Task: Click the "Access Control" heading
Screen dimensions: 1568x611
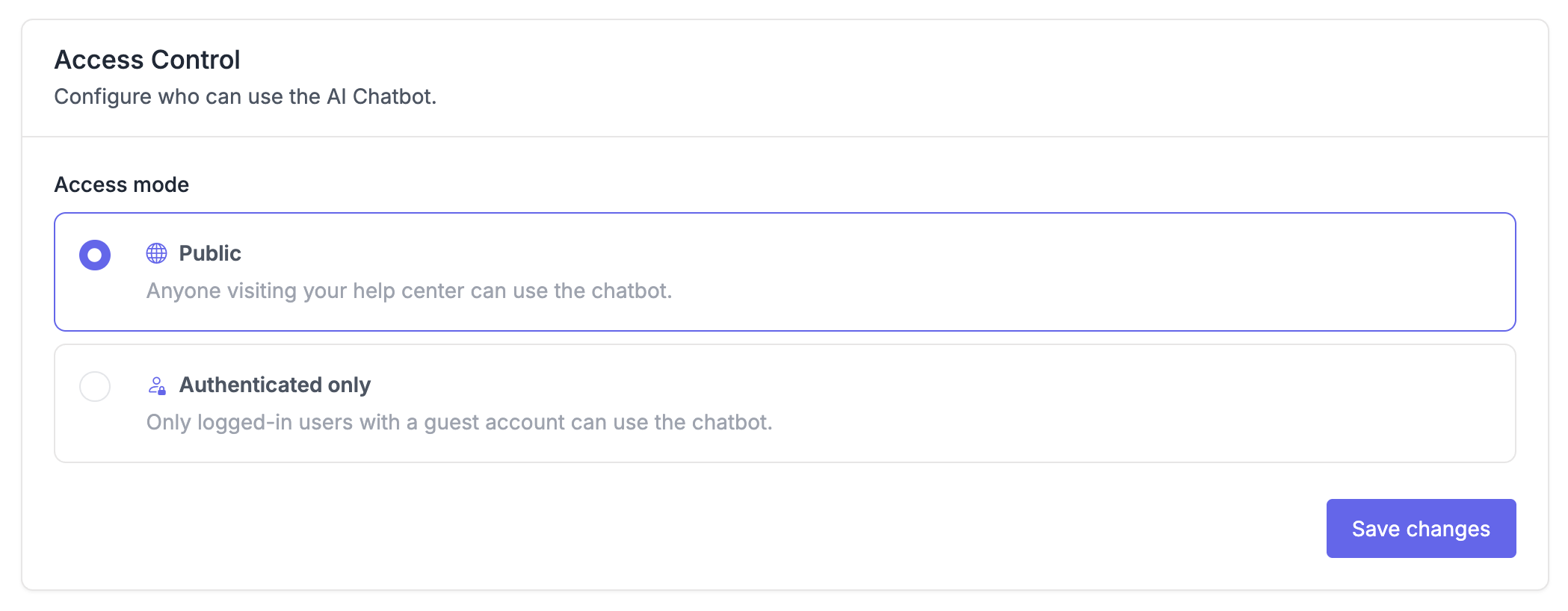Action: pyautogui.click(x=147, y=60)
